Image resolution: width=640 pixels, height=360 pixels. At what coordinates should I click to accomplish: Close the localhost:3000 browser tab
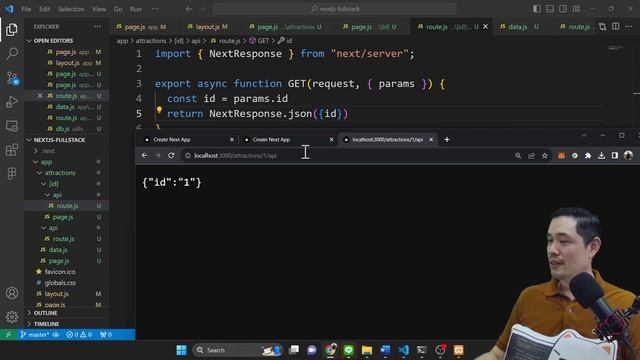coord(431,140)
